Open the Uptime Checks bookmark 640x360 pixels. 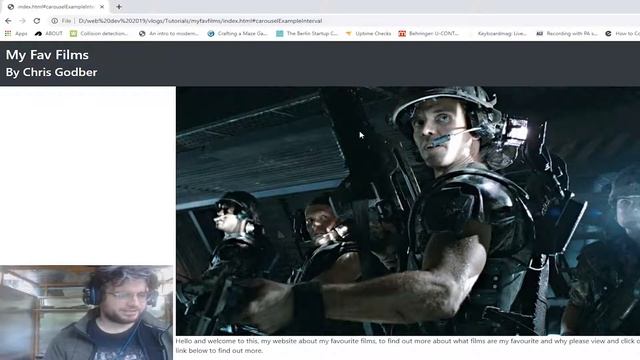(368, 33)
